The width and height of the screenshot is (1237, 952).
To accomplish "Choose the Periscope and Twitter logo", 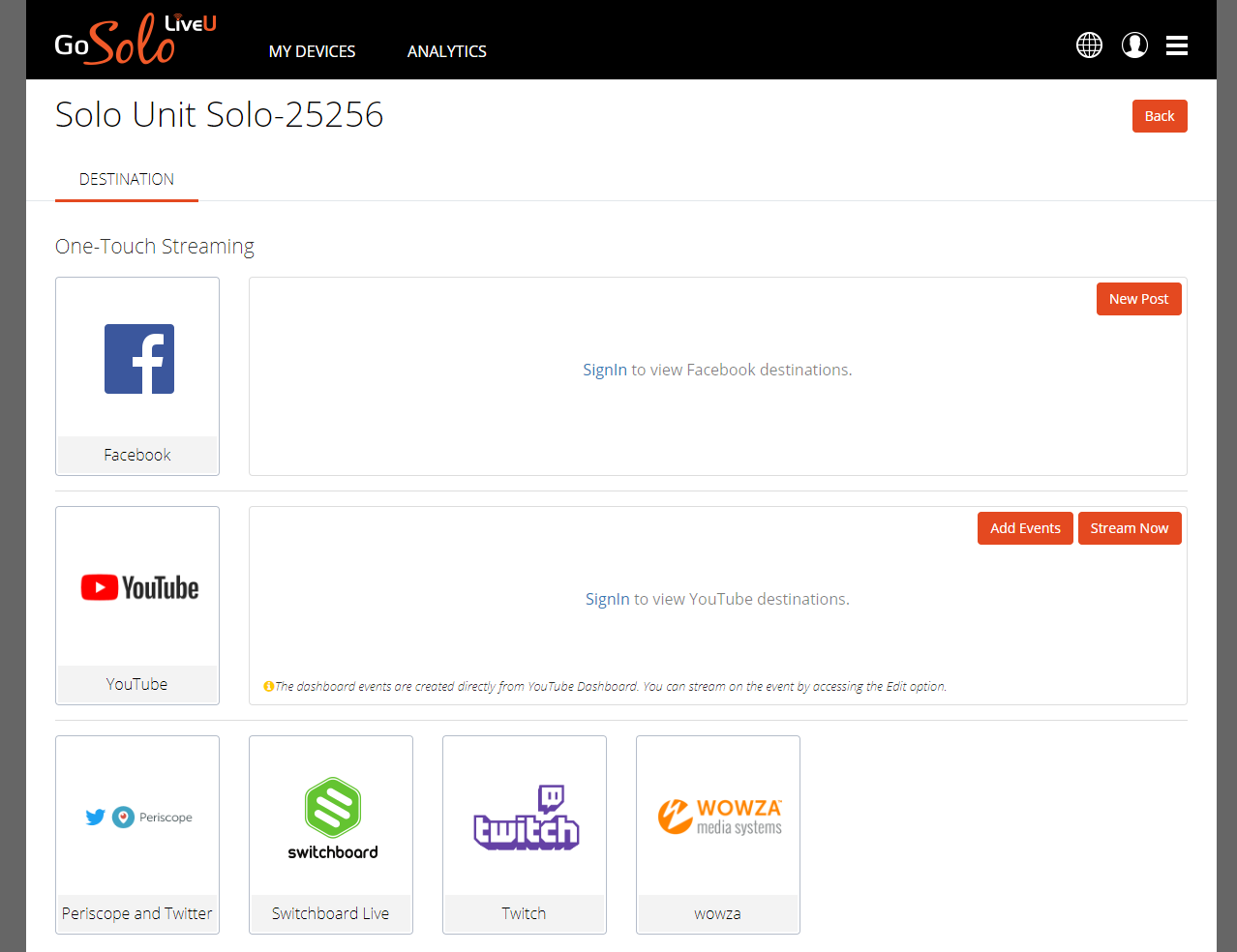I will click(138, 818).
